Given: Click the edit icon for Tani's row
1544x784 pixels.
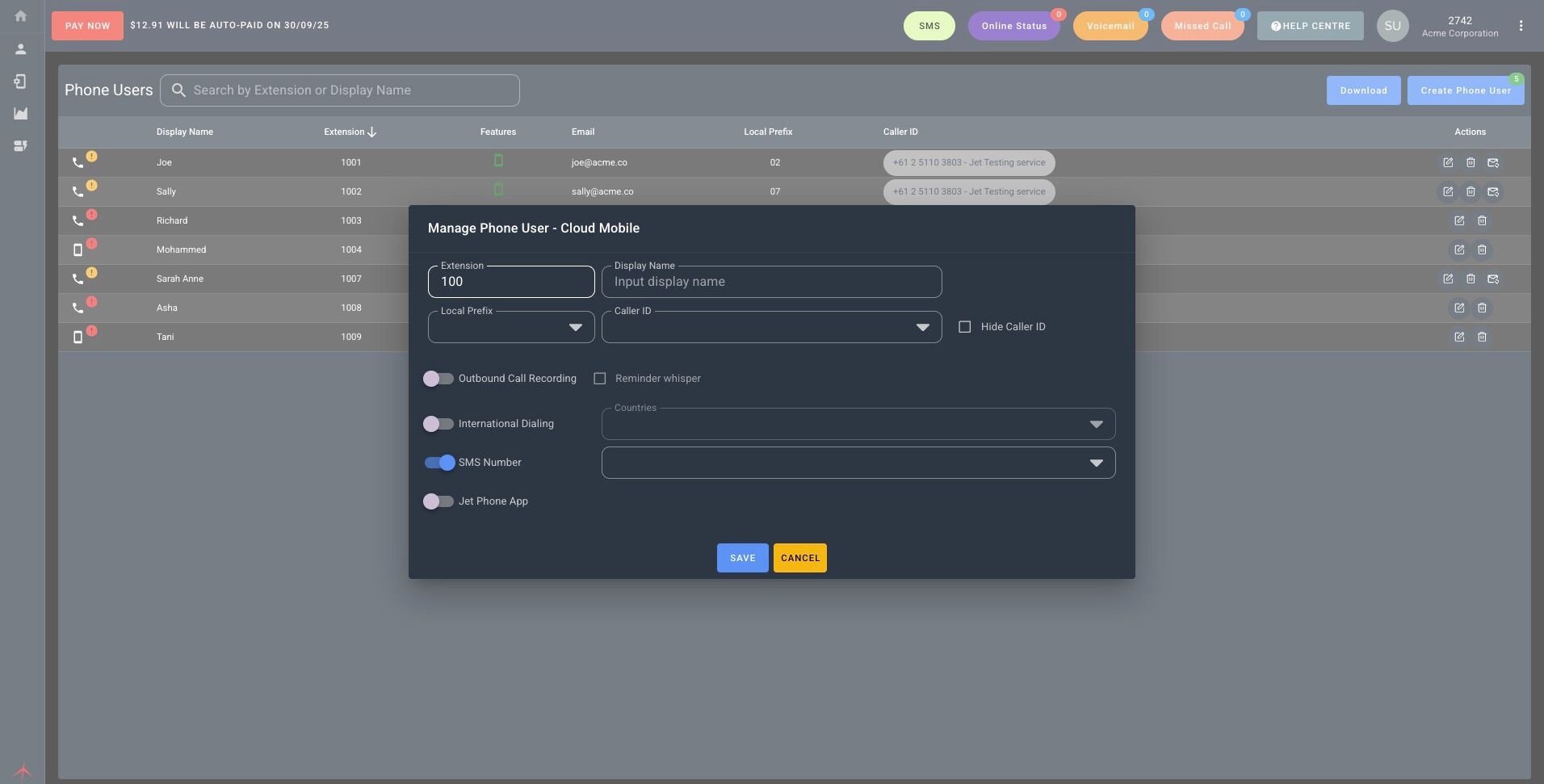Looking at the screenshot, I should [x=1459, y=337].
